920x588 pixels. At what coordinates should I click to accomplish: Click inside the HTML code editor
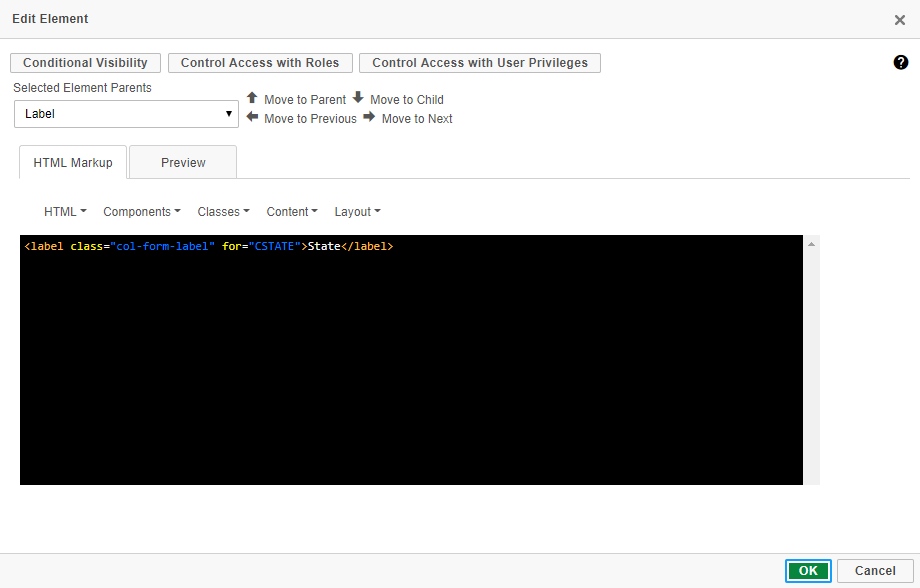[411, 360]
